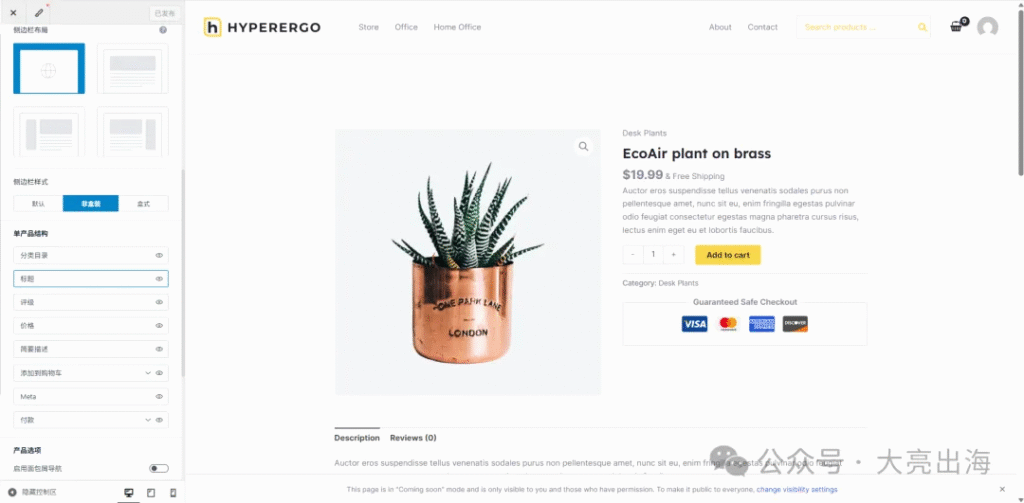Click the product image zoom magnifier icon

point(583,146)
